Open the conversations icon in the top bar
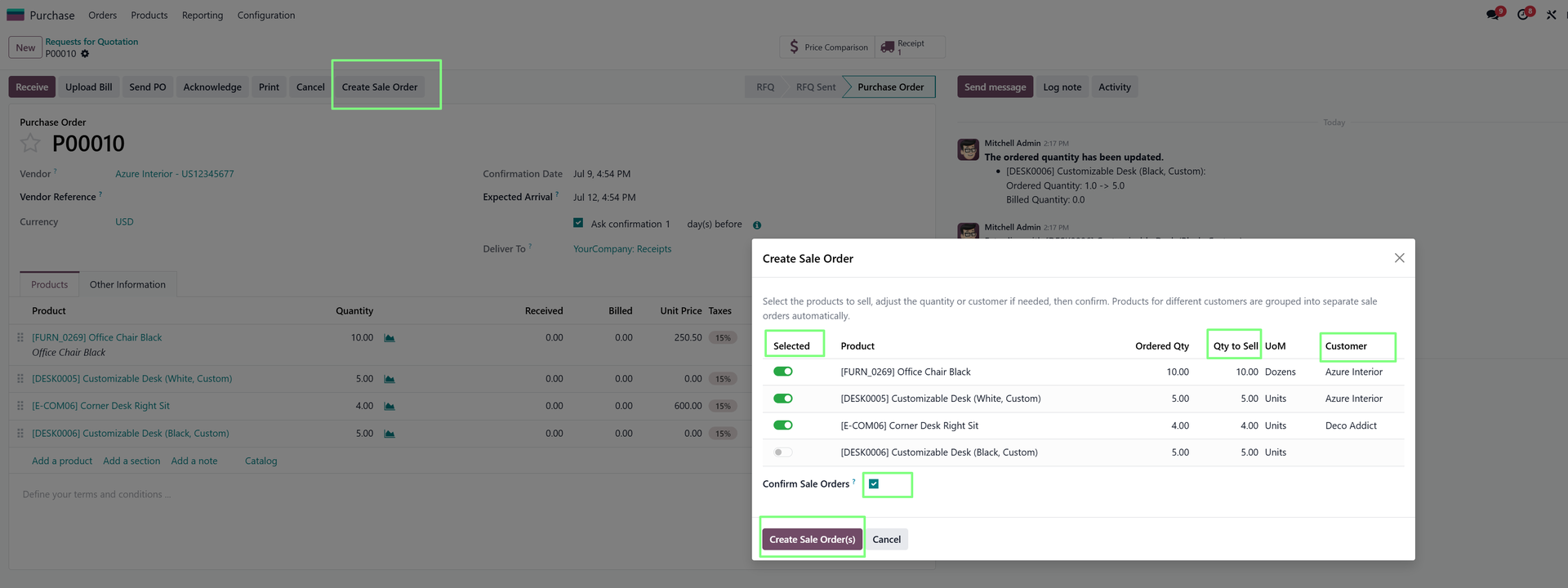Viewport: 1568px width, 588px height. point(1494,15)
